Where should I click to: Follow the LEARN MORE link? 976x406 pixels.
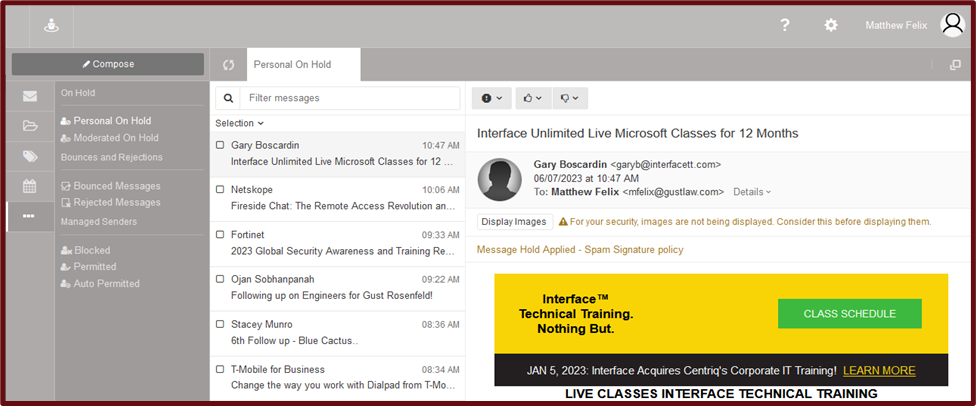879,371
